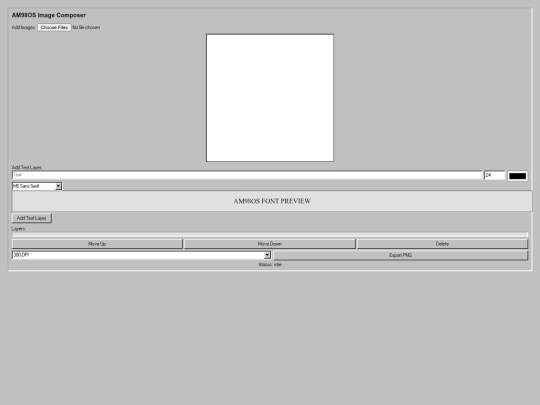This screenshot has height=405, width=540.
Task: Click the empty Layers list box
Action: [270, 235]
